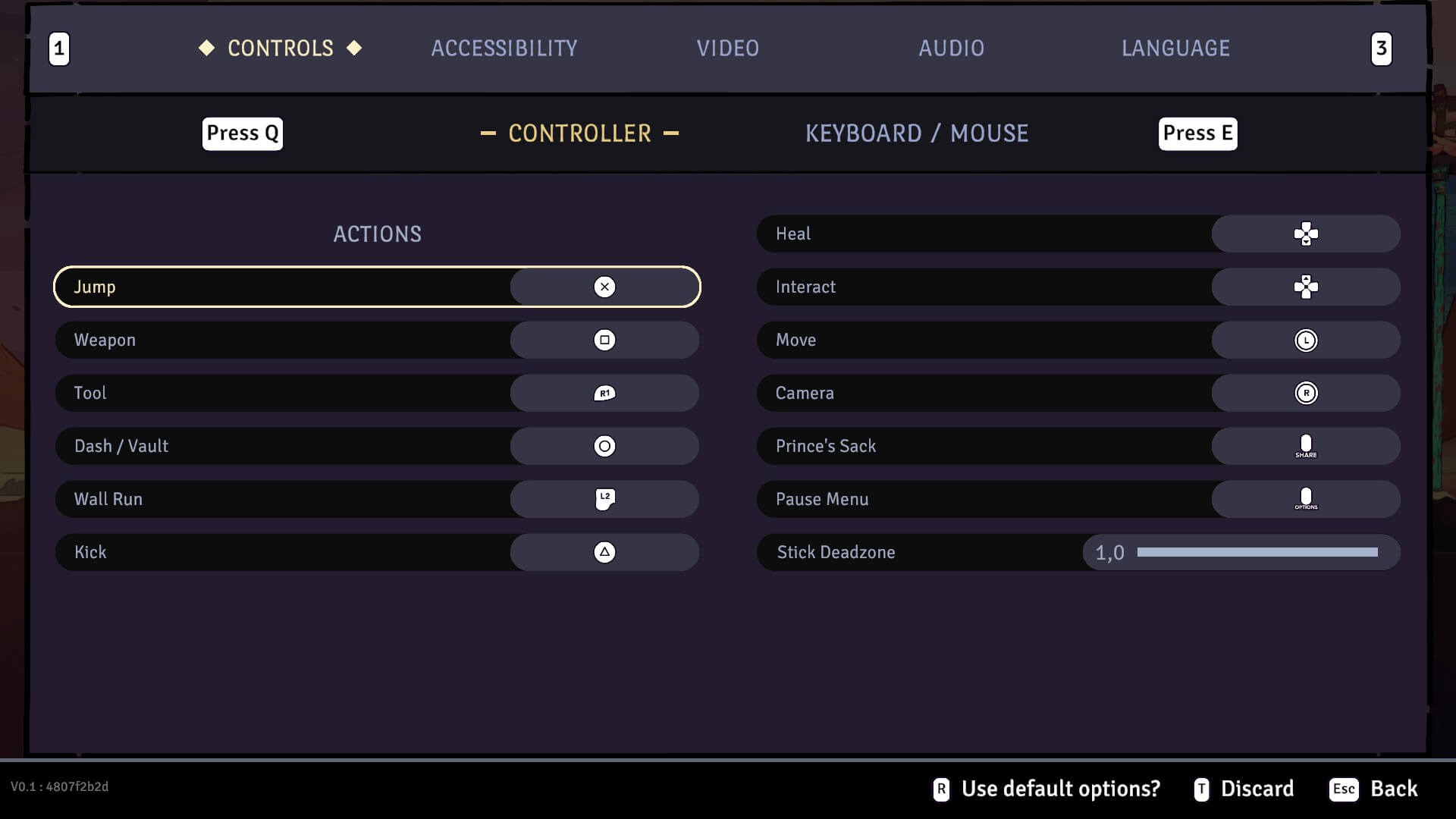The image size is (1456, 819).
Task: Click the Options button icon for Pause Menu
Action: pyautogui.click(x=1305, y=499)
